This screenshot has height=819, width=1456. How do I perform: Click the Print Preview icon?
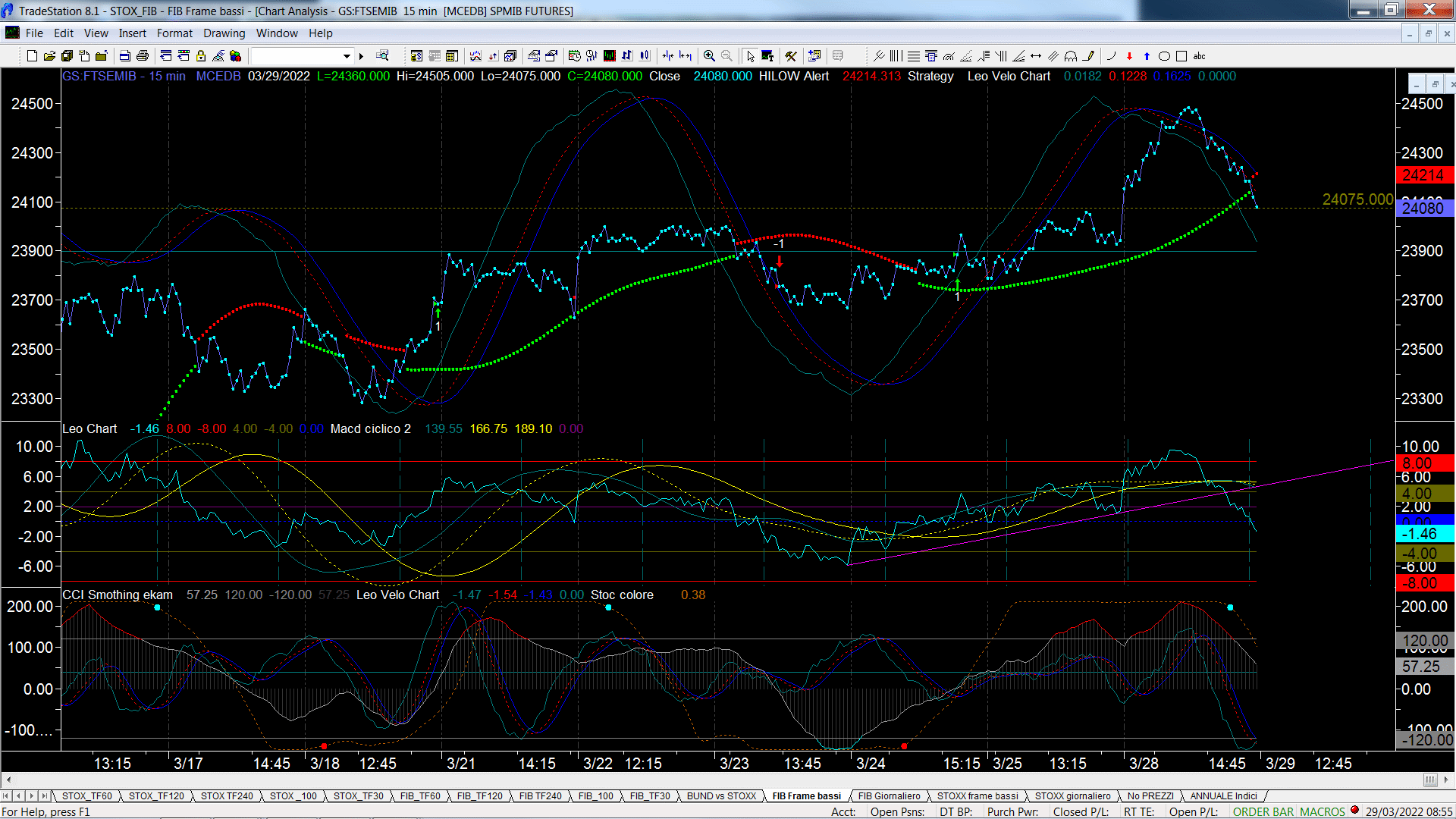[x=125, y=56]
